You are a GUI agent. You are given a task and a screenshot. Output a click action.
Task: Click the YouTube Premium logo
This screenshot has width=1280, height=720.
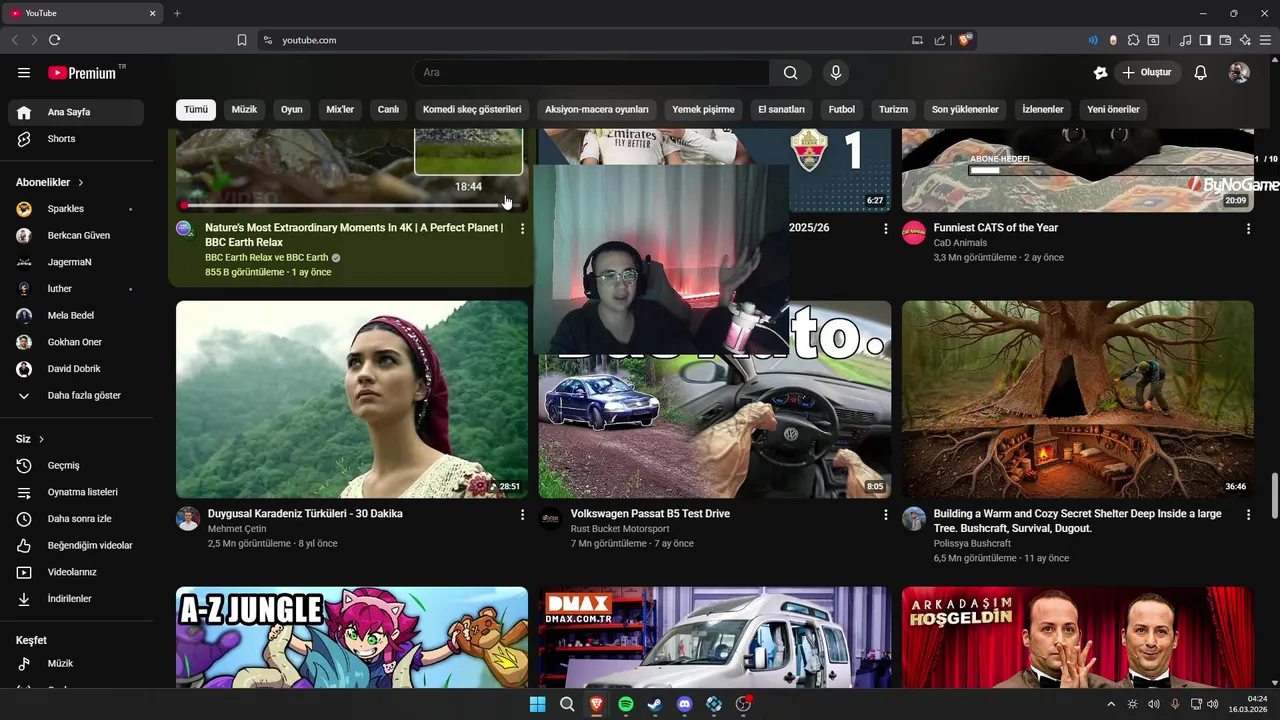(x=82, y=73)
